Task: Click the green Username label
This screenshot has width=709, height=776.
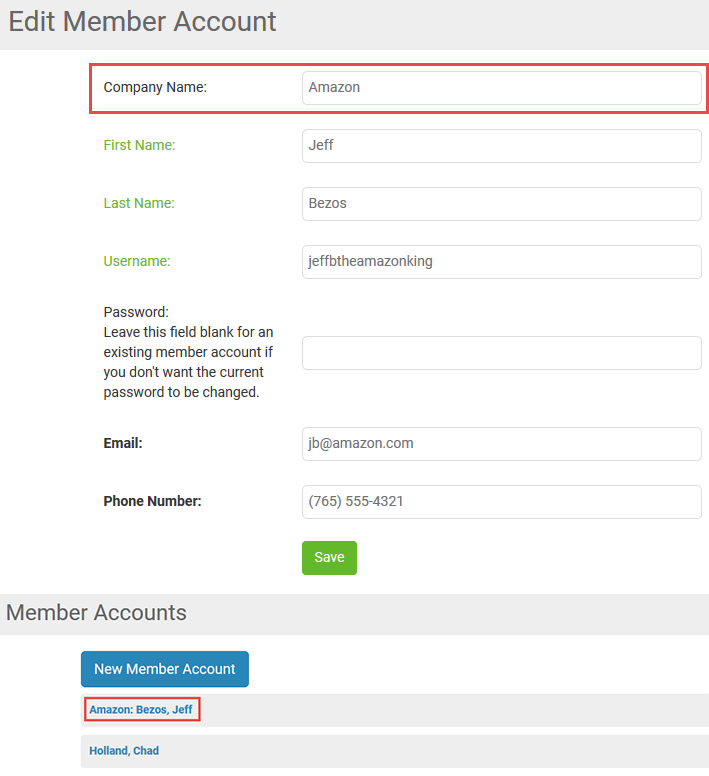Action: (x=137, y=261)
